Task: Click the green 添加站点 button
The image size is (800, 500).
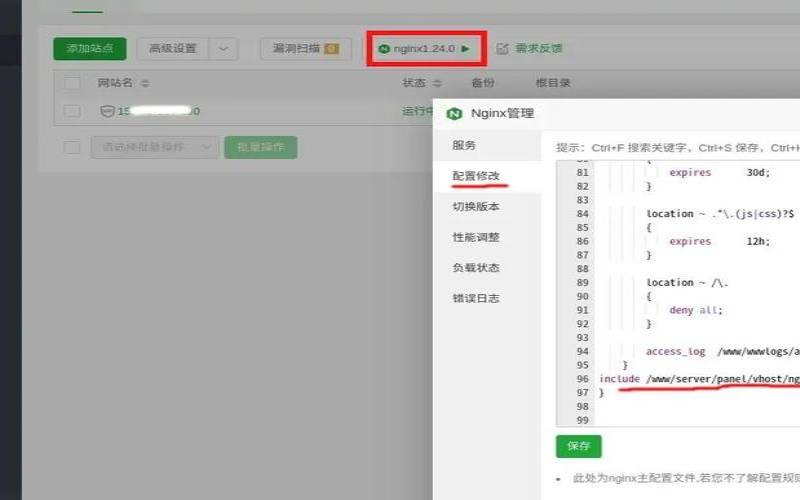Action: 90,48
